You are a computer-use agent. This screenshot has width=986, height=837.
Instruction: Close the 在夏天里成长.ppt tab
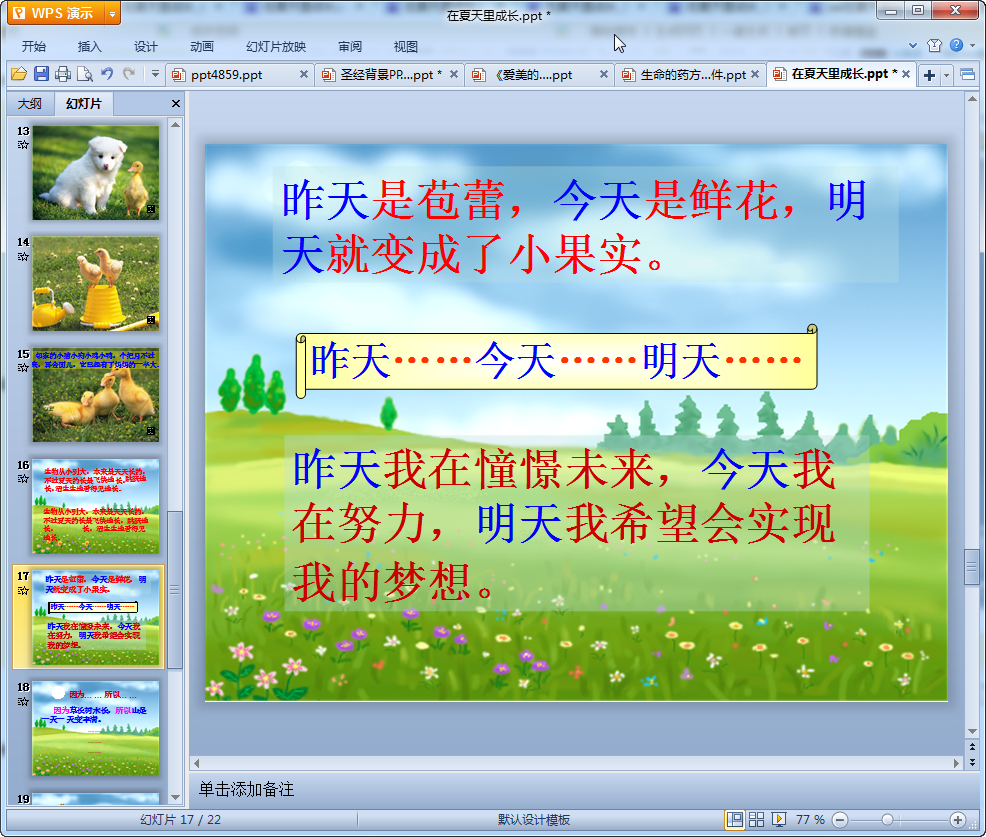906,74
